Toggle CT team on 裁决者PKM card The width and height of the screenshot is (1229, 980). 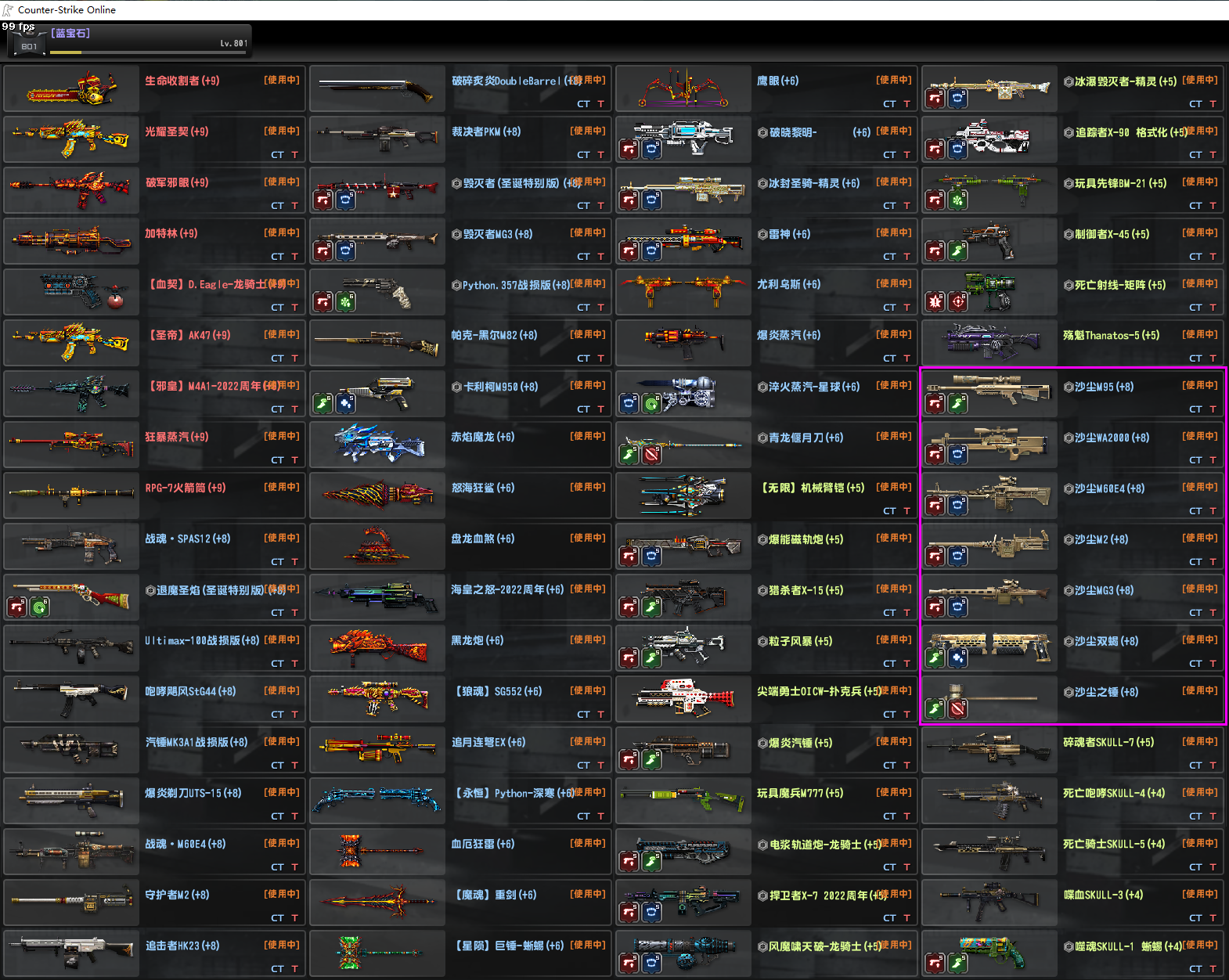tap(583, 155)
